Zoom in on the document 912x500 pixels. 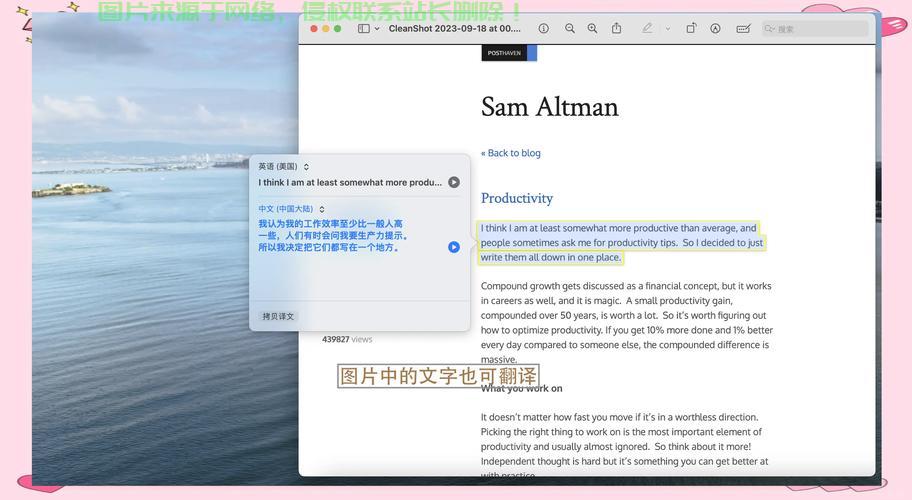[592, 28]
